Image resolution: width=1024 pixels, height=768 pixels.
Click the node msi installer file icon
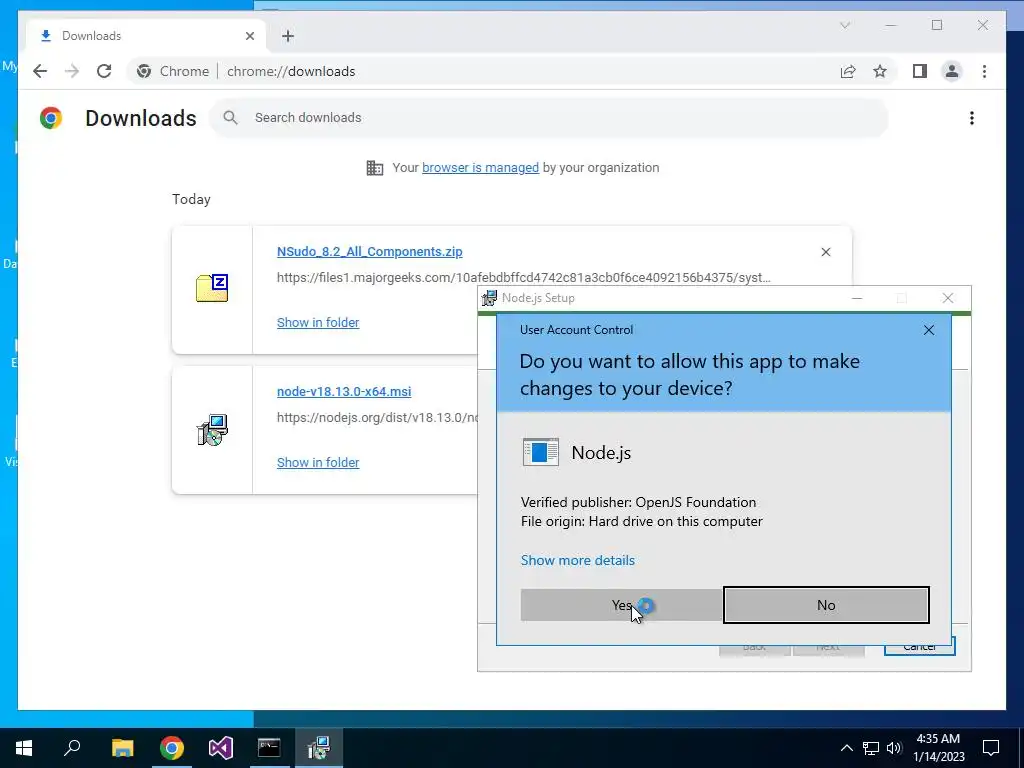point(212,429)
